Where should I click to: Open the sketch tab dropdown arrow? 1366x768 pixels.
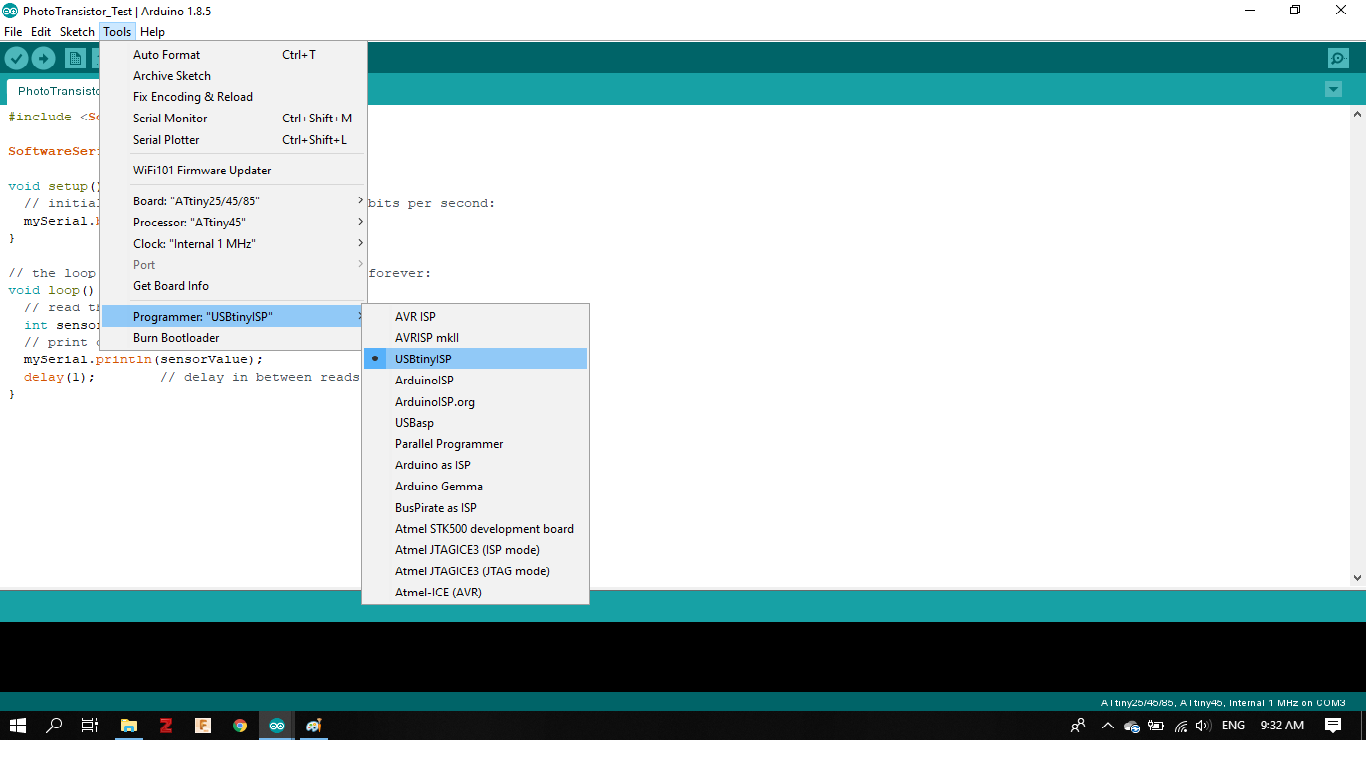(1333, 89)
